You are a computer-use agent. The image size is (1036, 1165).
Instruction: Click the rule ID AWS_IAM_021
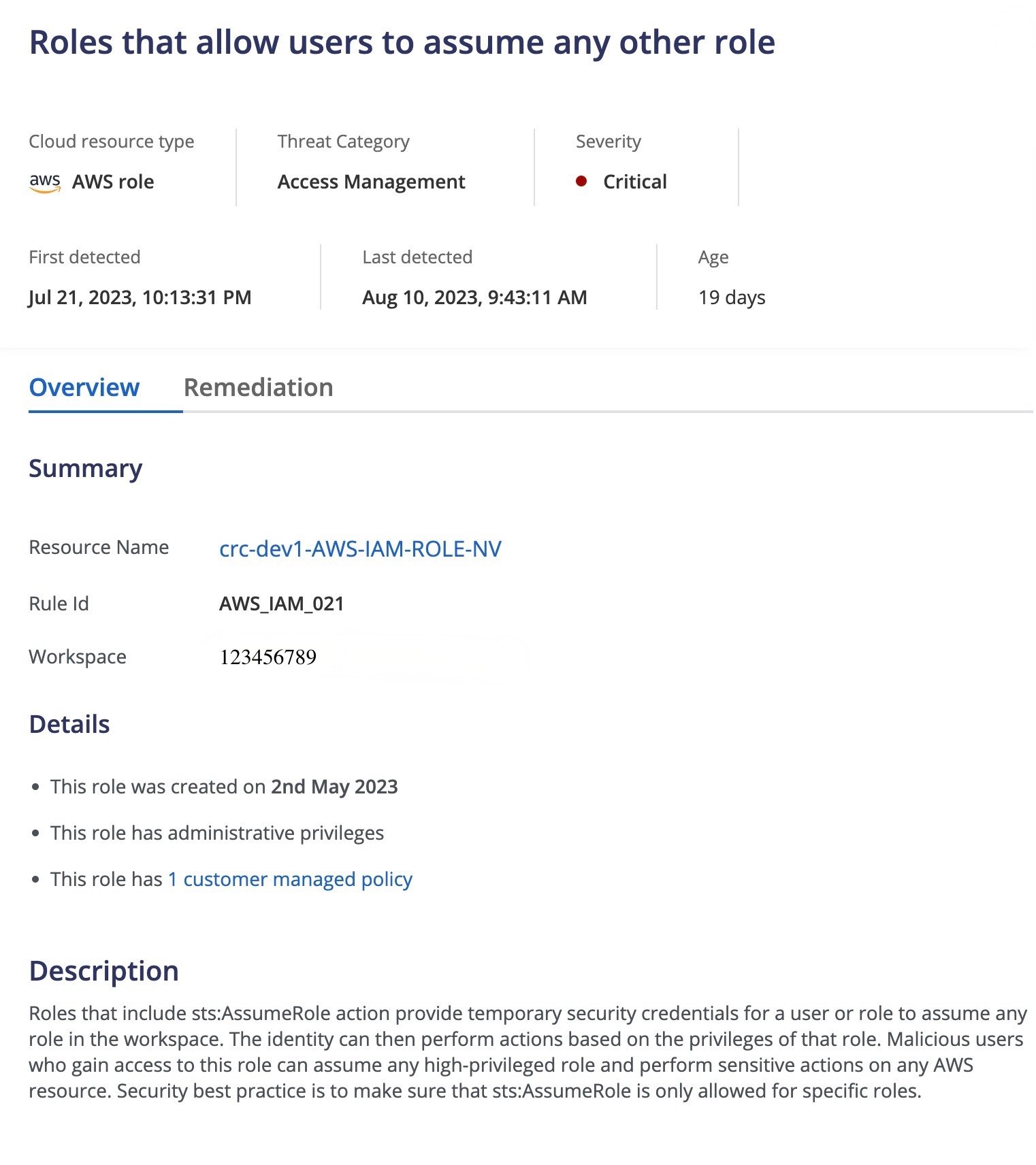click(x=282, y=604)
